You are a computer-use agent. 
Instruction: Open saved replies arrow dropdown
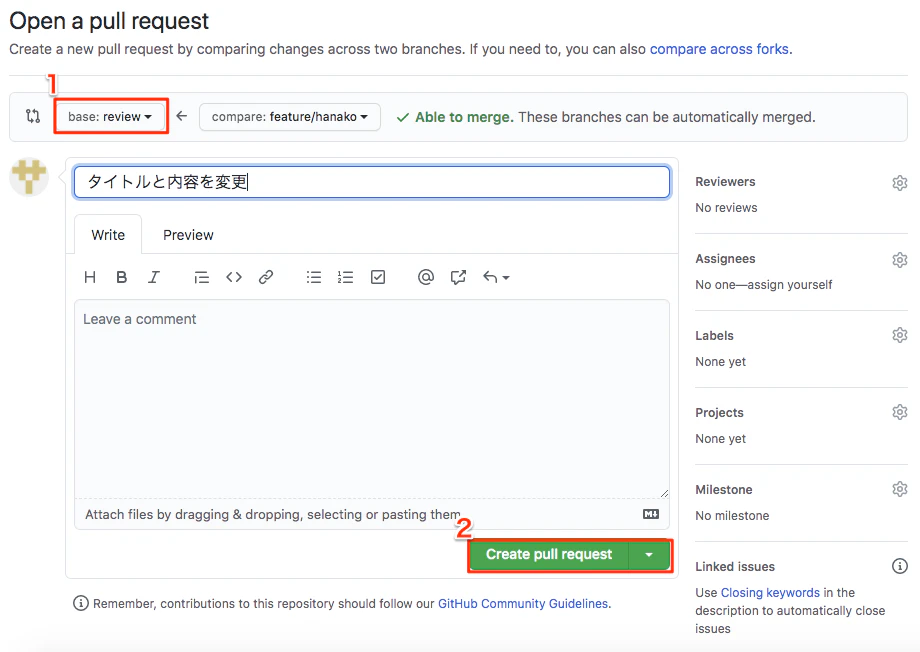[496, 277]
